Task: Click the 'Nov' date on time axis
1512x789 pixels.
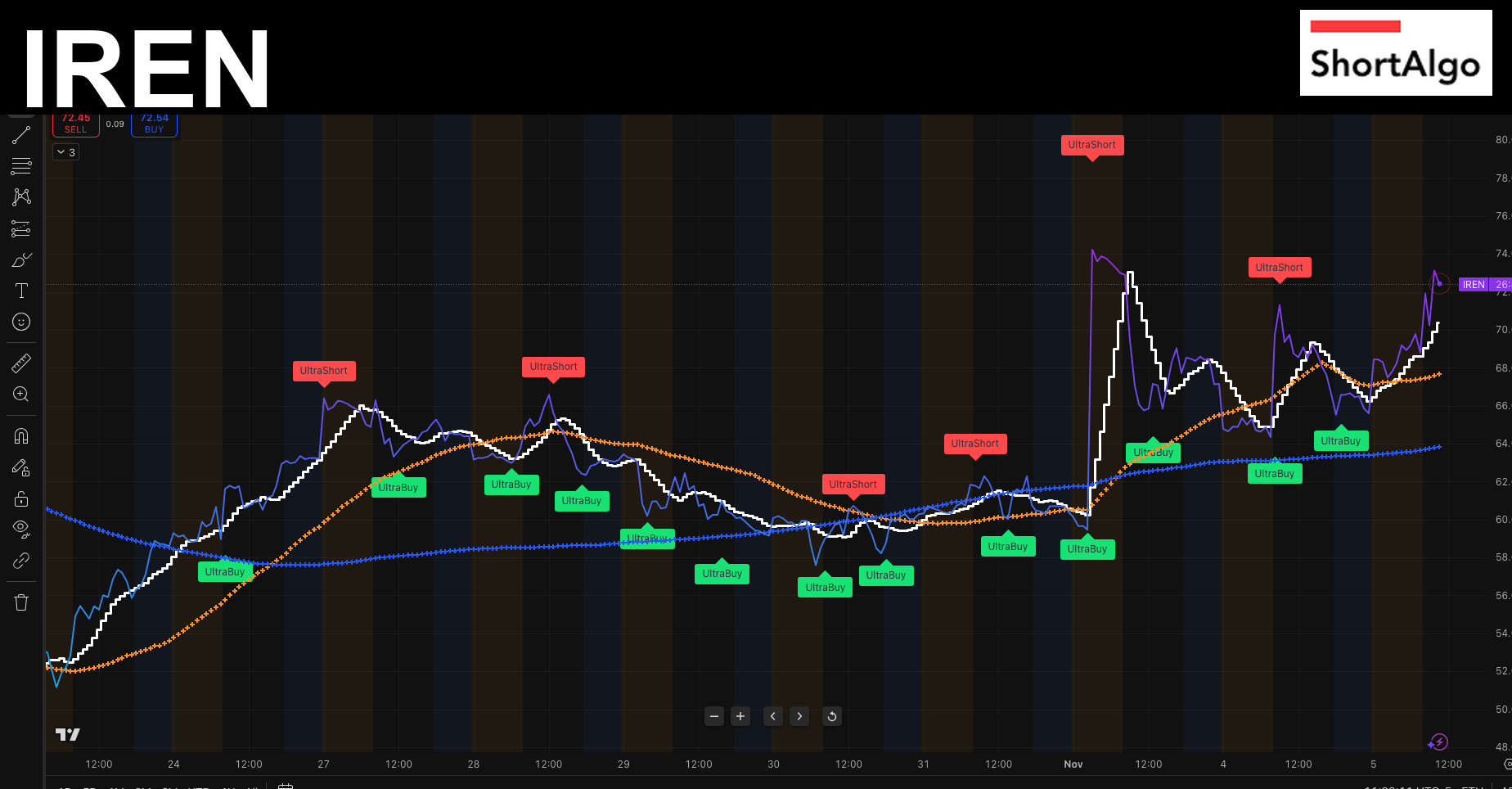Action: coord(1073,764)
